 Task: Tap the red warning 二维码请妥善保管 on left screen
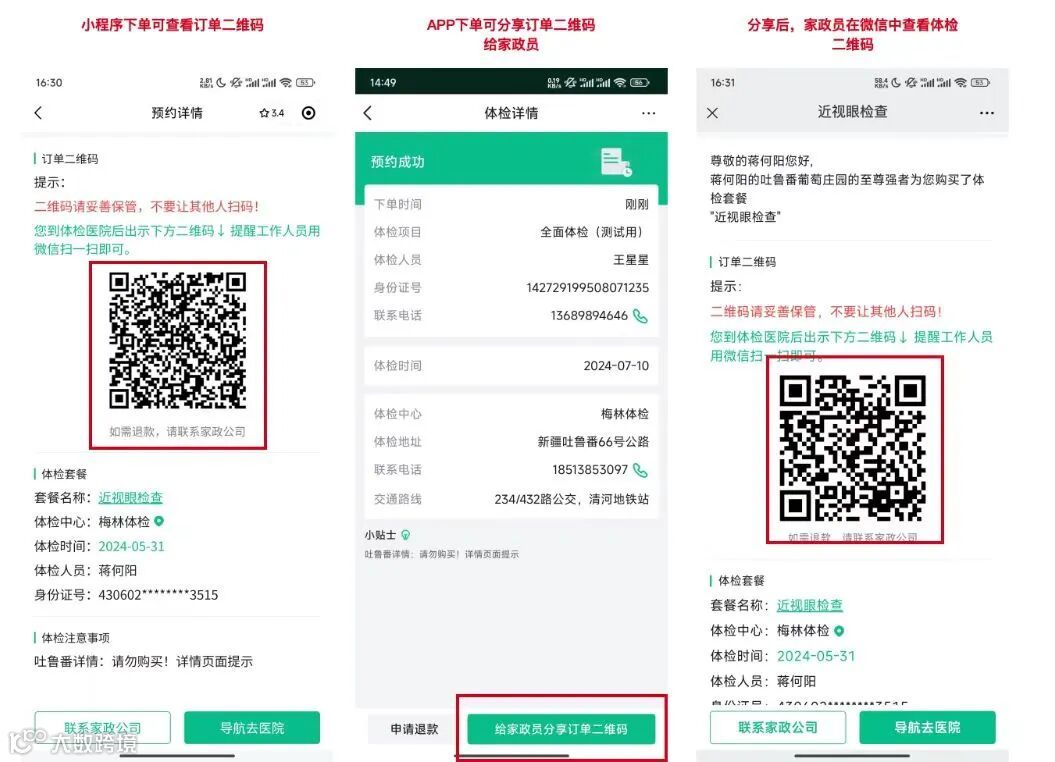pos(147,206)
